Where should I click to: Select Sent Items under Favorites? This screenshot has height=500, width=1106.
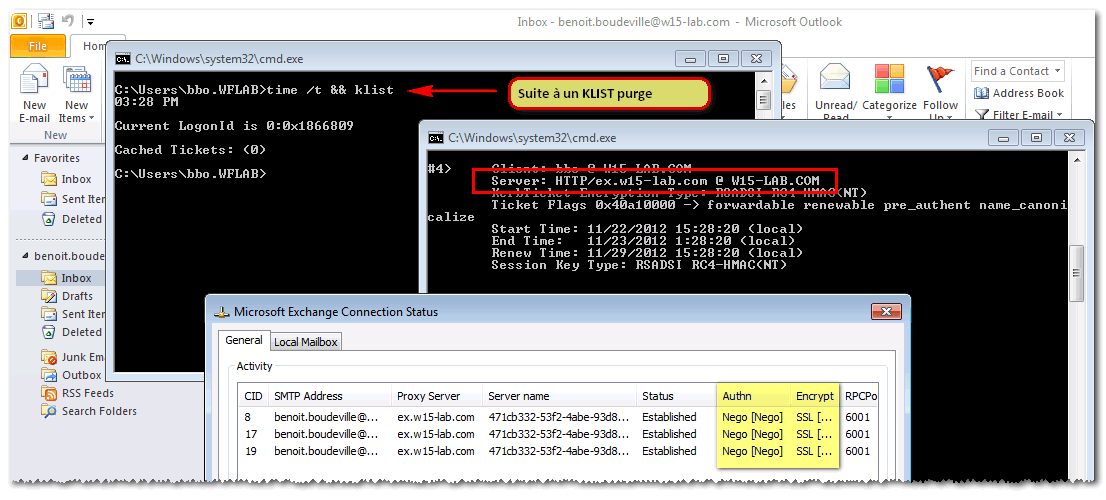pyautogui.click(x=73, y=199)
